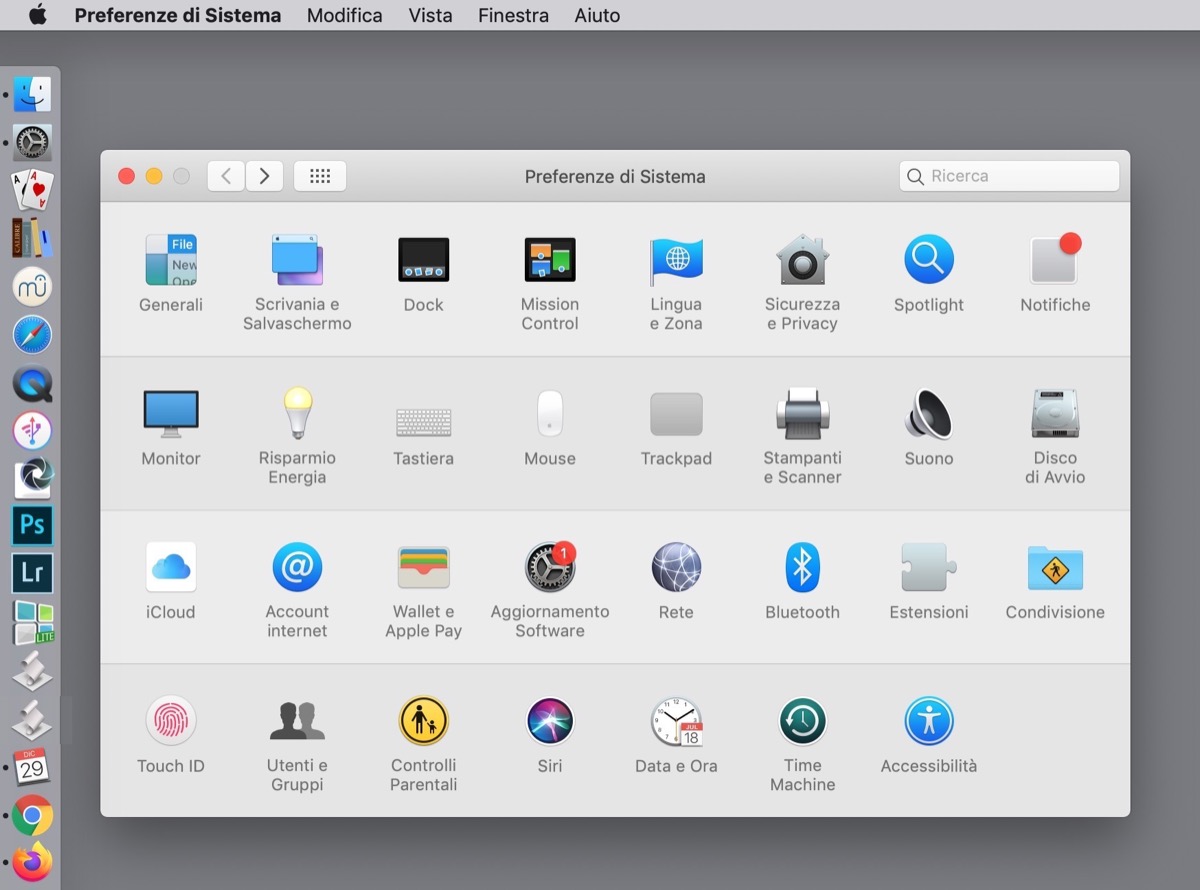Click the Mission Control icon
This screenshot has height=890, width=1200.
click(x=549, y=261)
